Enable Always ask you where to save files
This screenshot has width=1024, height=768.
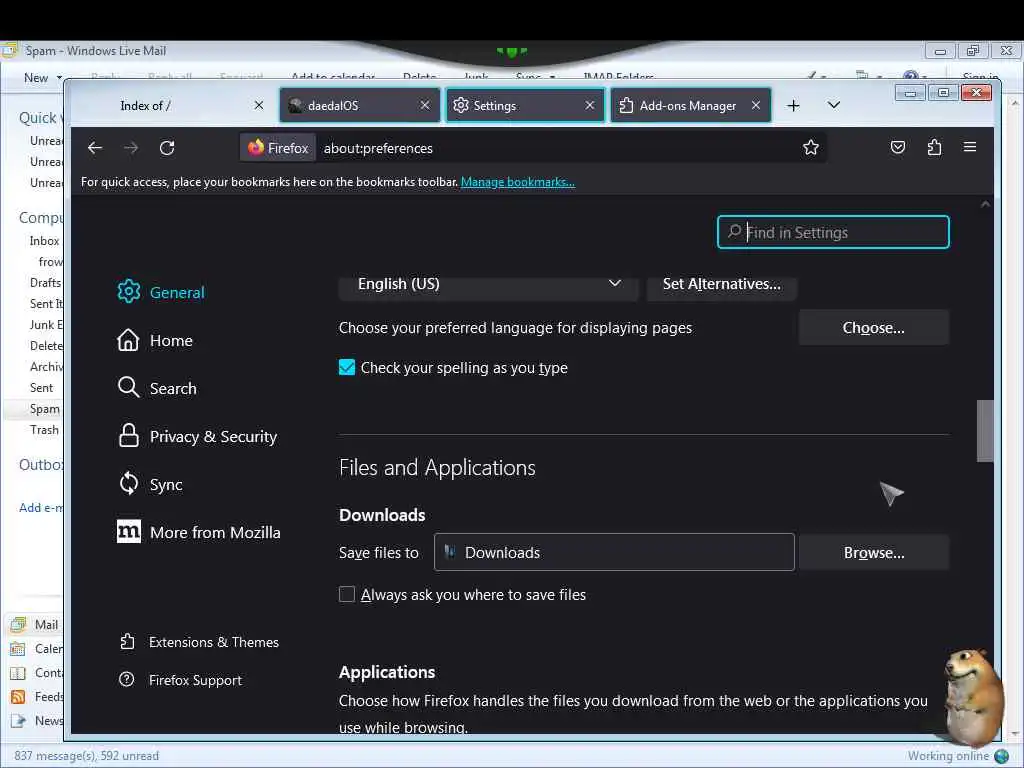(x=347, y=594)
